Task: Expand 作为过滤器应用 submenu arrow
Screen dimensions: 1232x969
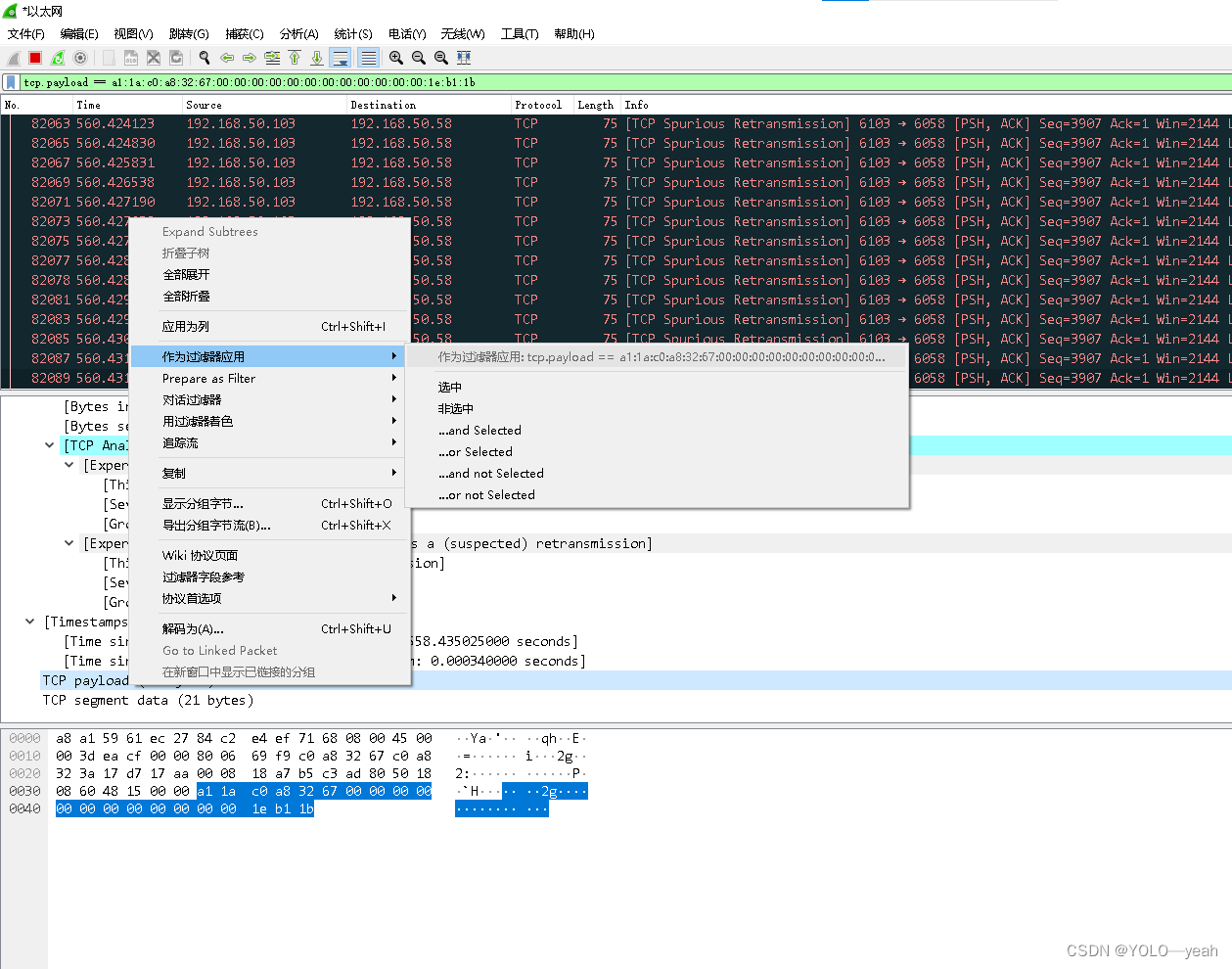Action: click(394, 356)
